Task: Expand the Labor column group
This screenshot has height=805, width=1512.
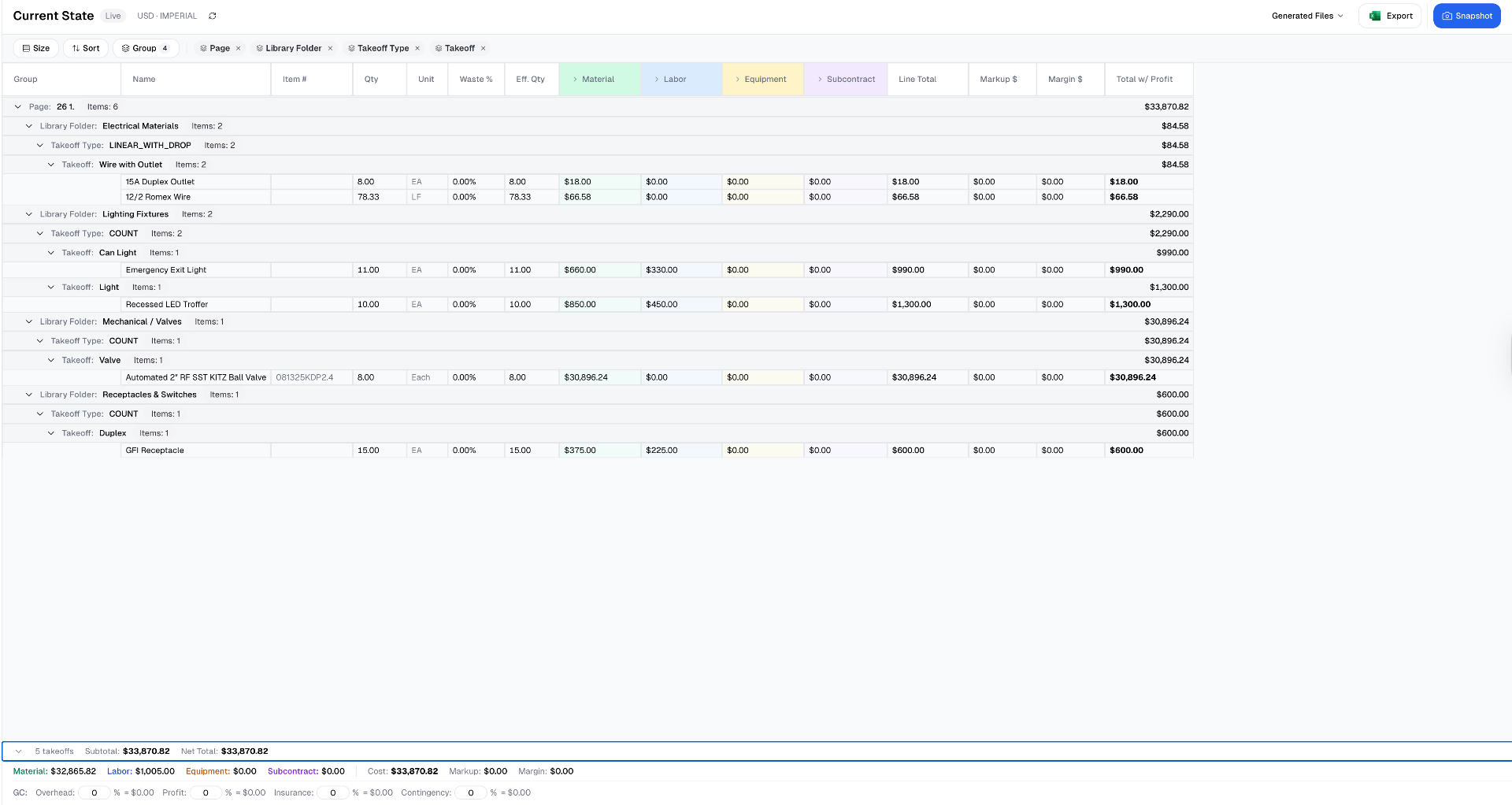Action: 657,80
